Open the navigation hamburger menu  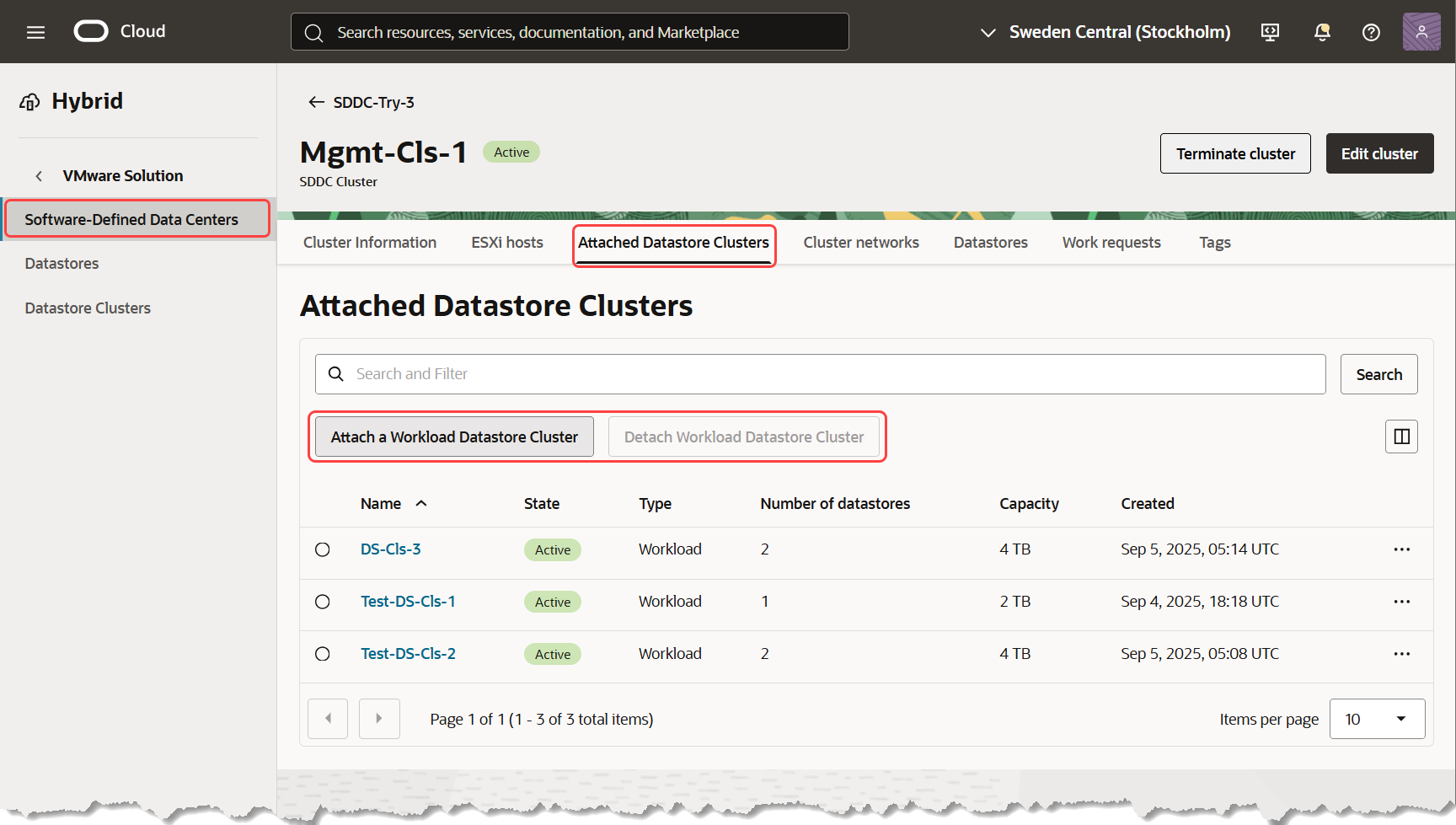point(35,31)
